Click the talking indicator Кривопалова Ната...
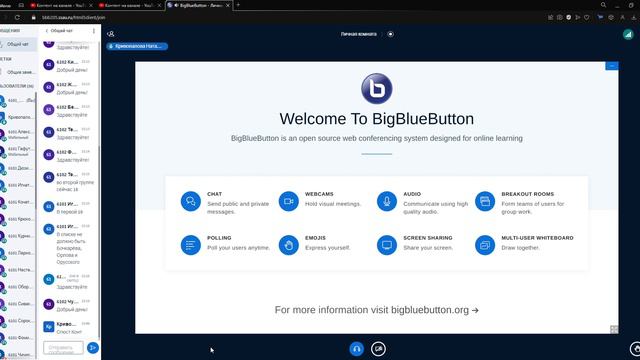 [x=137, y=46]
